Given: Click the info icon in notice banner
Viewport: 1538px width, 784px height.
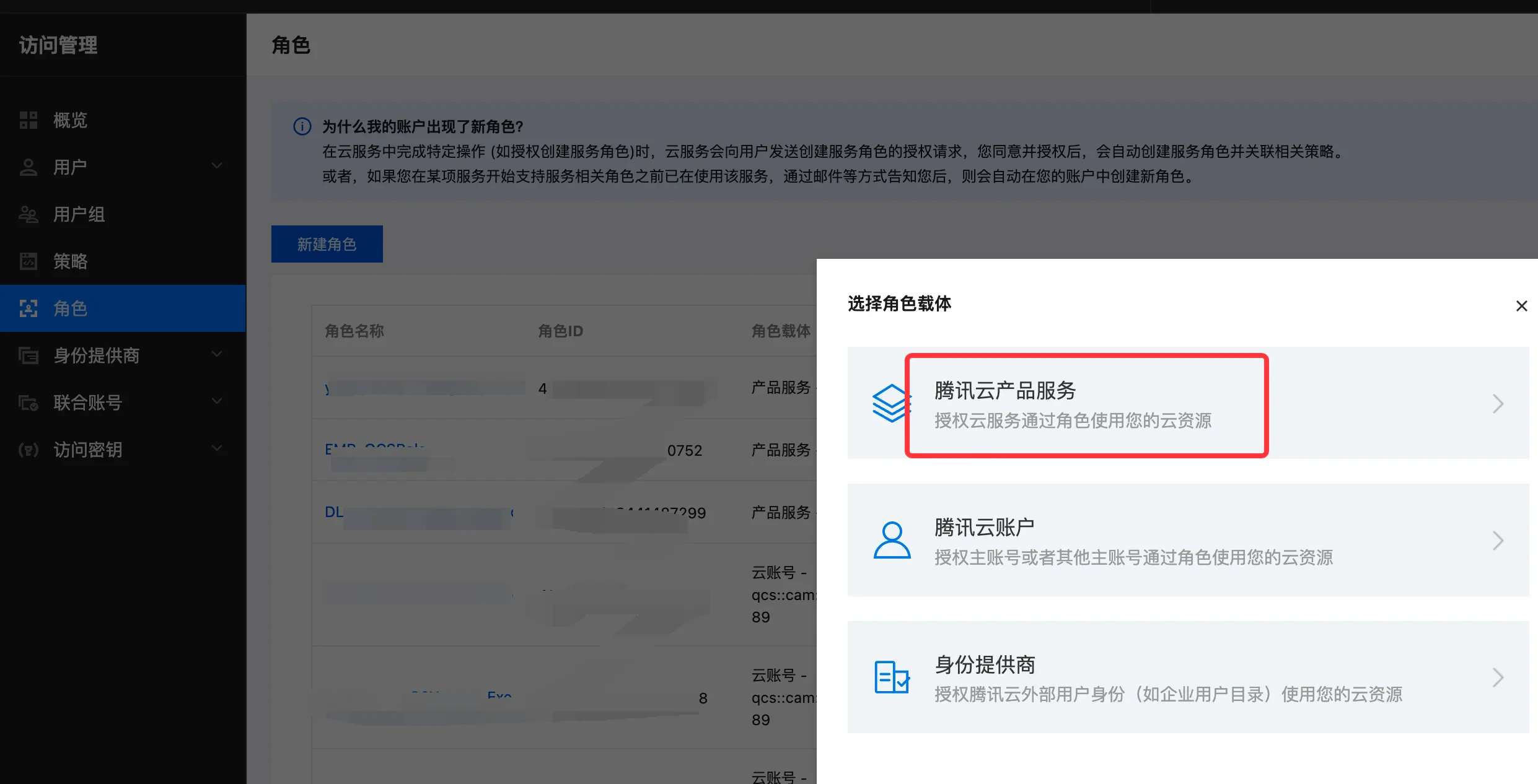Looking at the screenshot, I should [302, 127].
